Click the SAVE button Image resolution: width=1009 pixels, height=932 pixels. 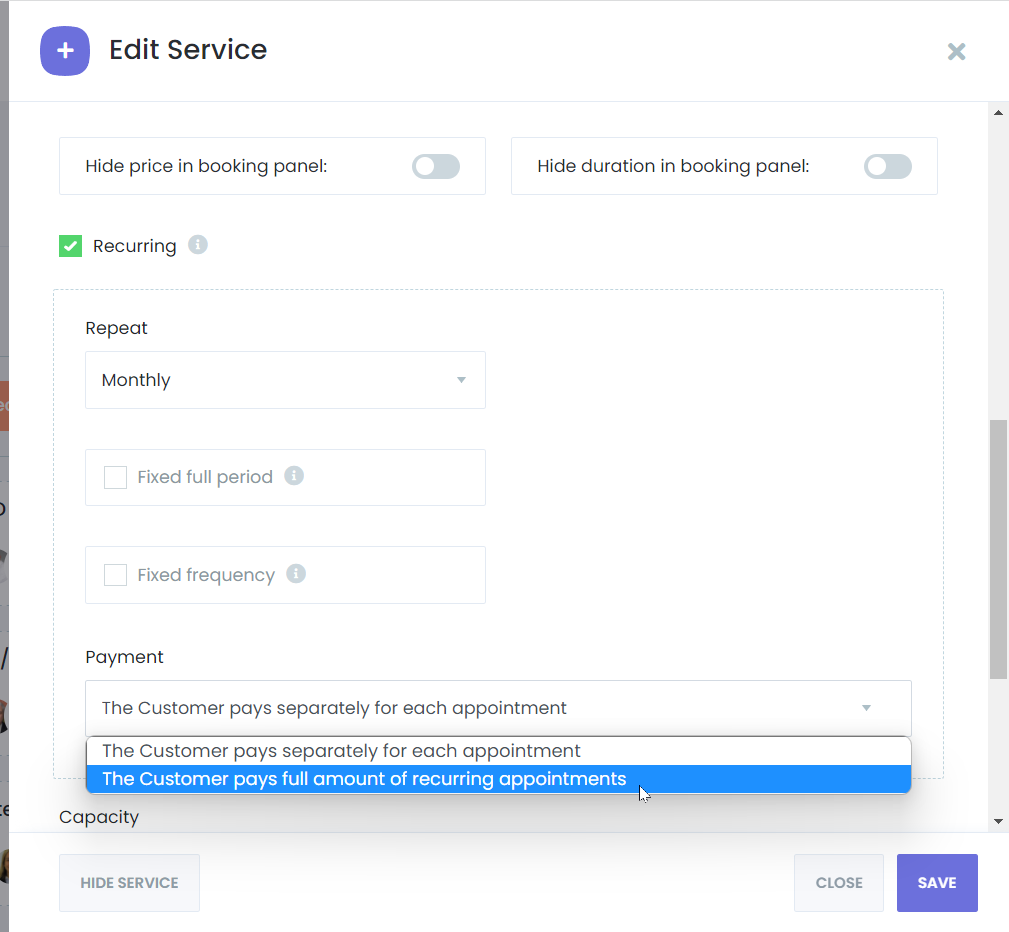(936, 883)
